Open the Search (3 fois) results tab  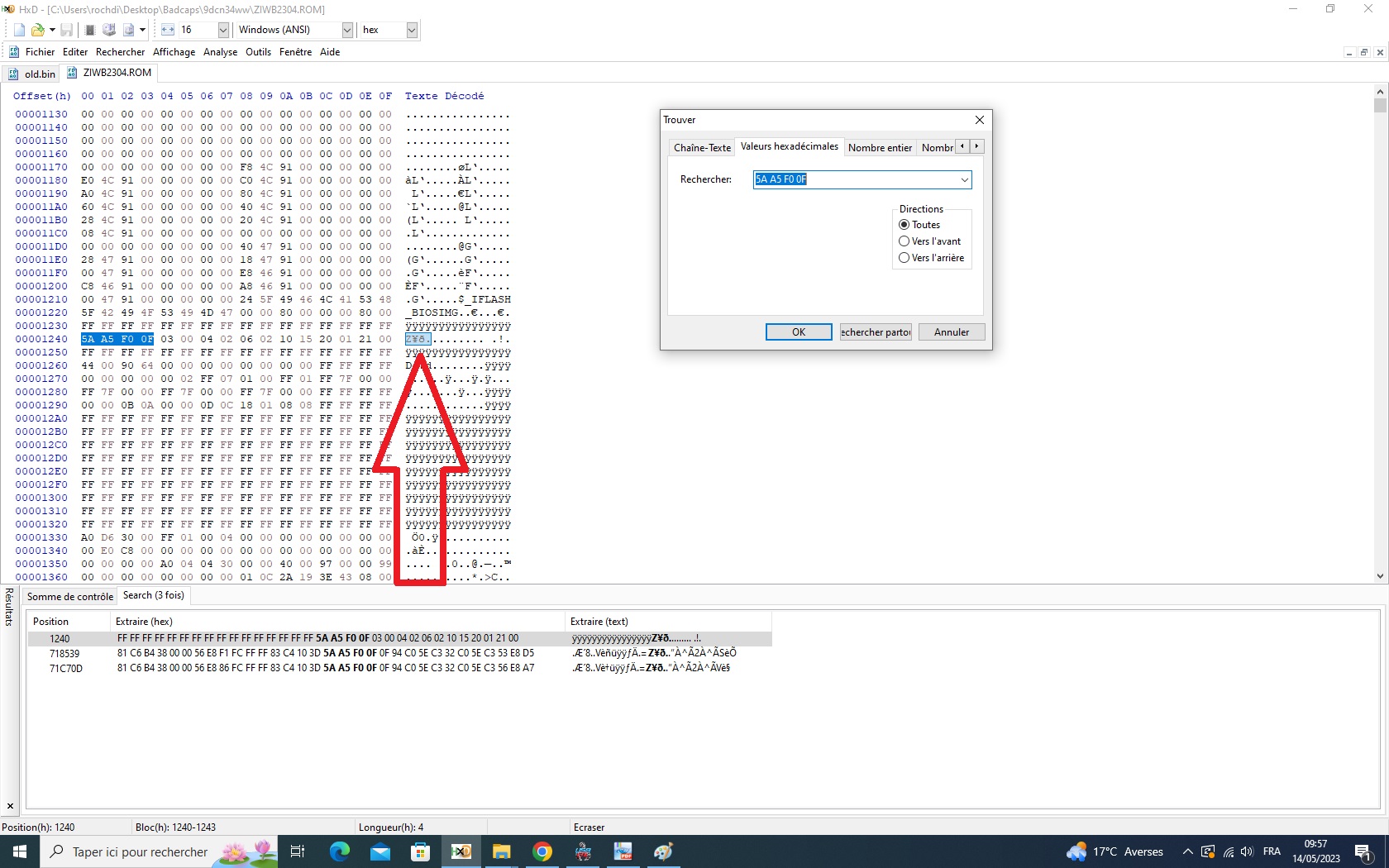point(154,595)
